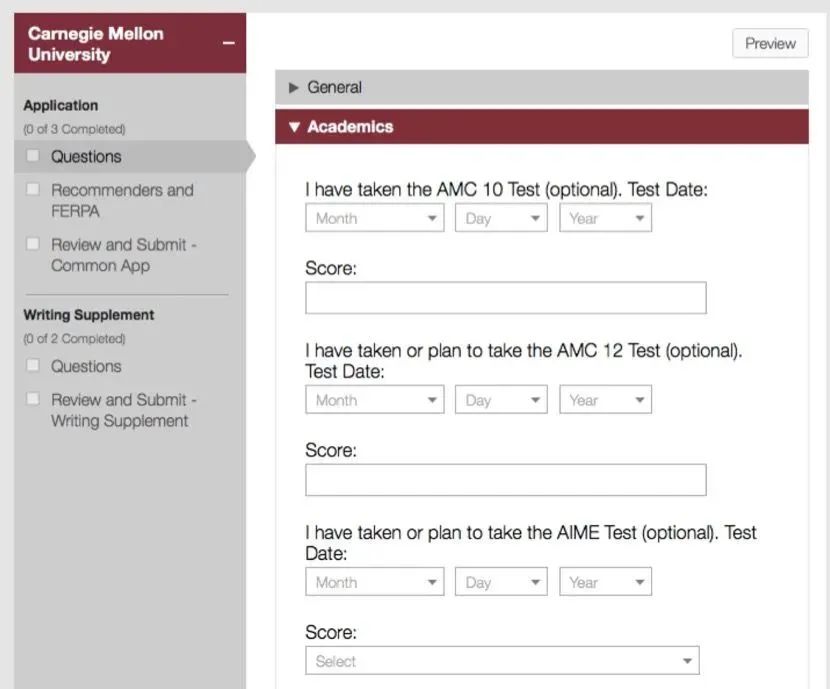Open the AMC 10 Month dropdown
Image resolution: width=830 pixels, height=689 pixels.
point(374,218)
